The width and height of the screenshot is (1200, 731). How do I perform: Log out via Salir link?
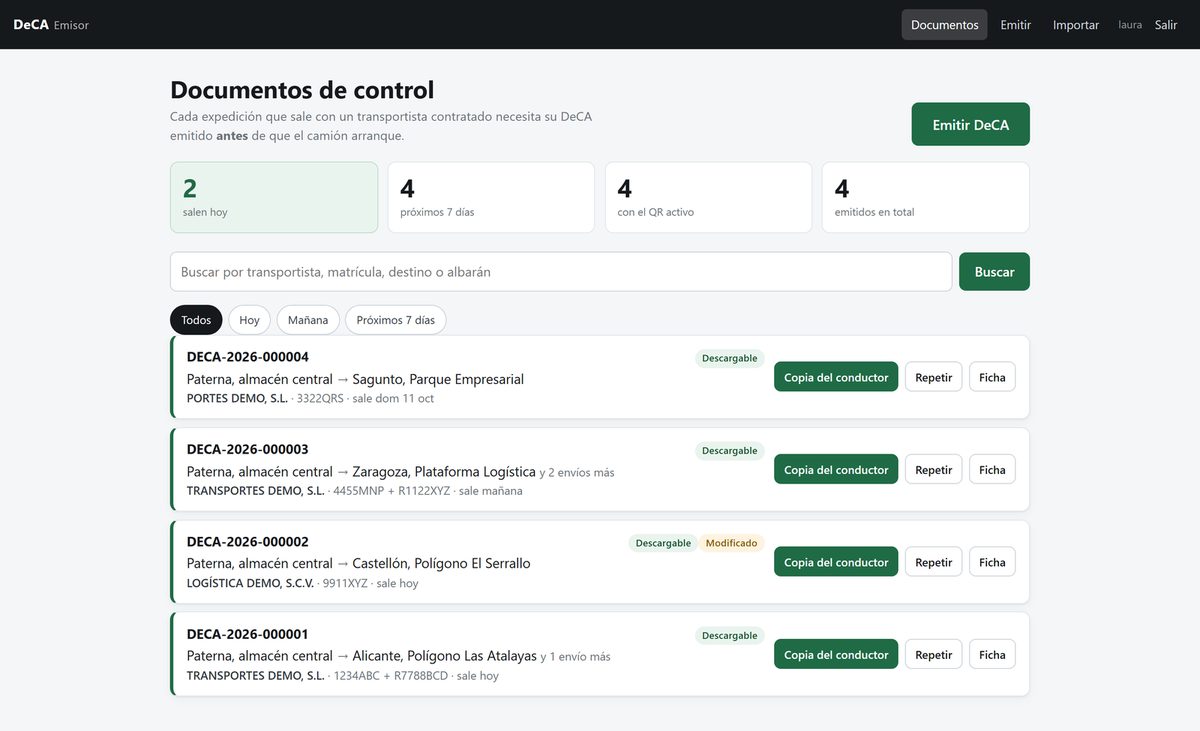point(1166,25)
